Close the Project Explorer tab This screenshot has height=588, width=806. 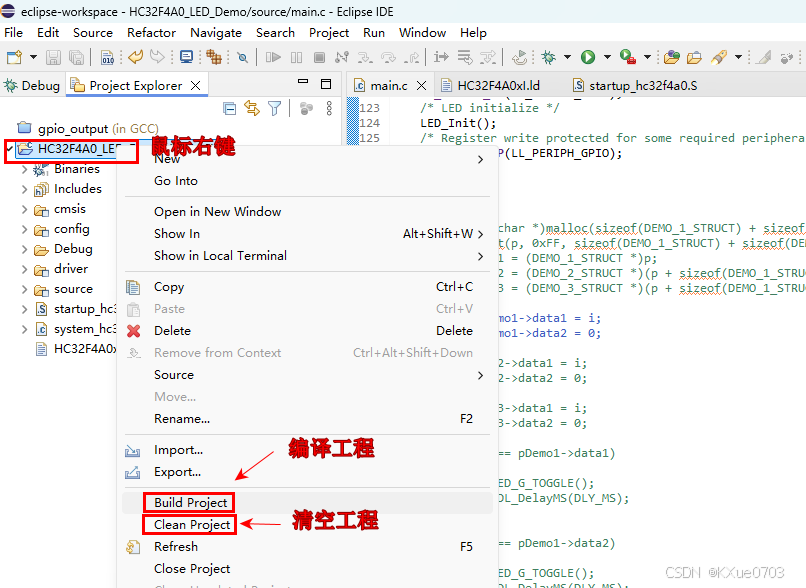point(195,85)
